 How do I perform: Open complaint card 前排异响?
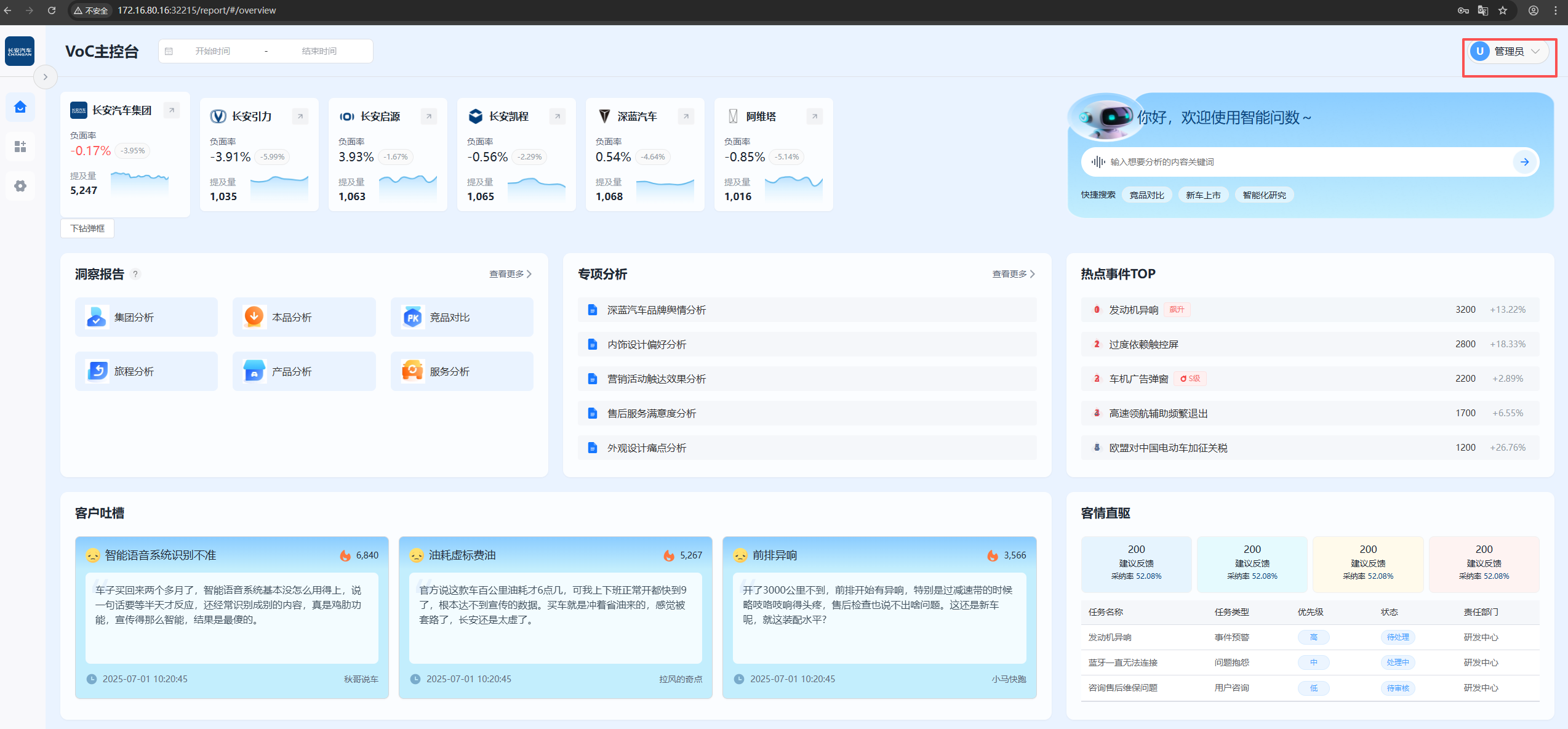pos(879,618)
